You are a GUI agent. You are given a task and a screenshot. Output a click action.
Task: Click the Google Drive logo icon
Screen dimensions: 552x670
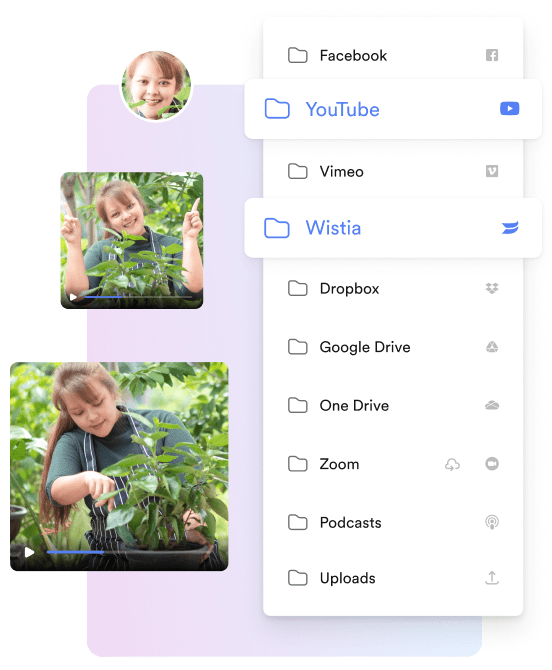[x=492, y=347]
